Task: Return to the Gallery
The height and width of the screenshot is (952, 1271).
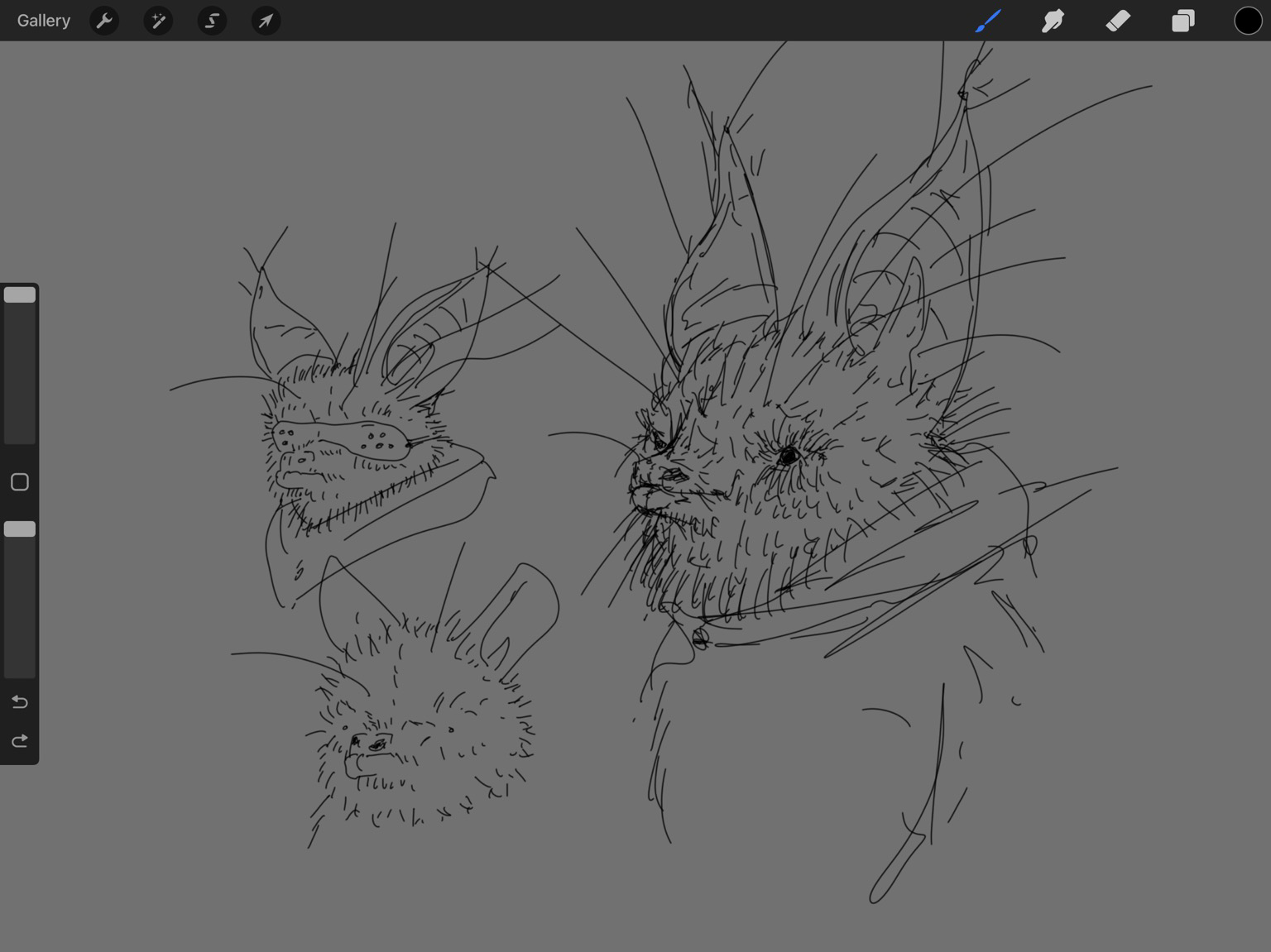Action: 43,21
